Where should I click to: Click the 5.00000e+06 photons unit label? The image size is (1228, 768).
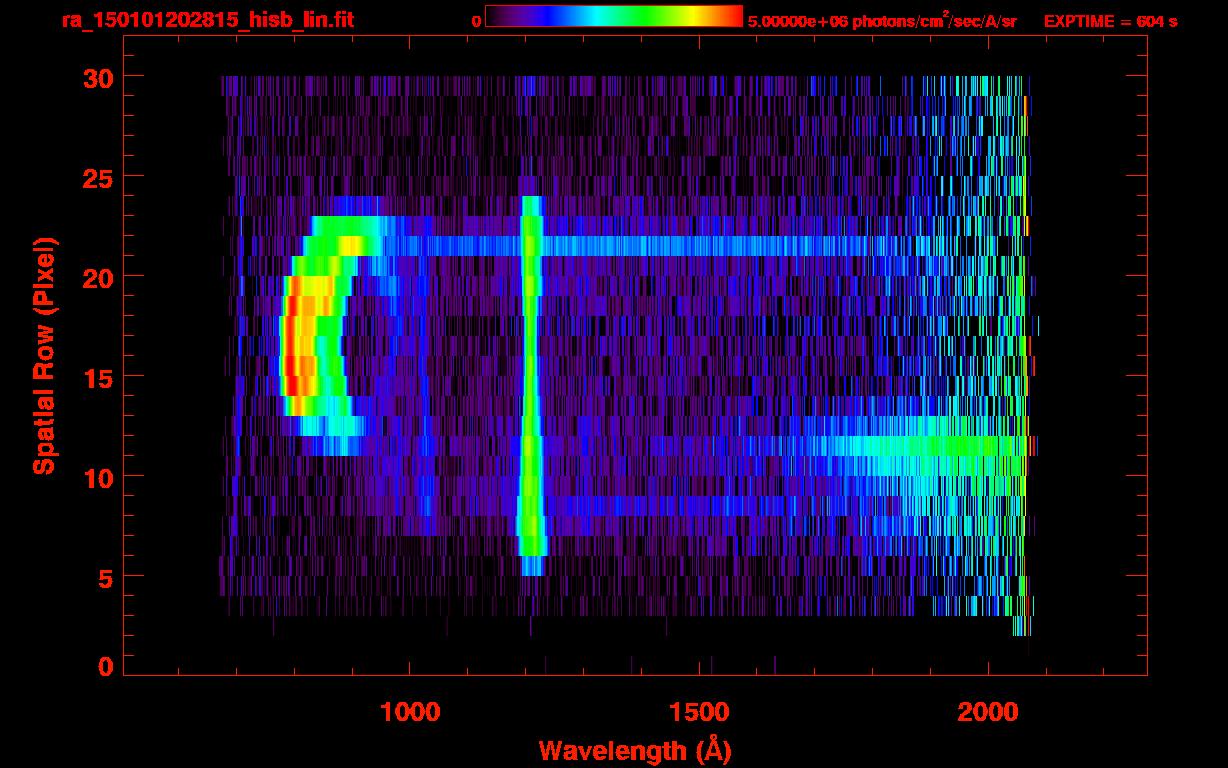pyautogui.click(x=882, y=21)
